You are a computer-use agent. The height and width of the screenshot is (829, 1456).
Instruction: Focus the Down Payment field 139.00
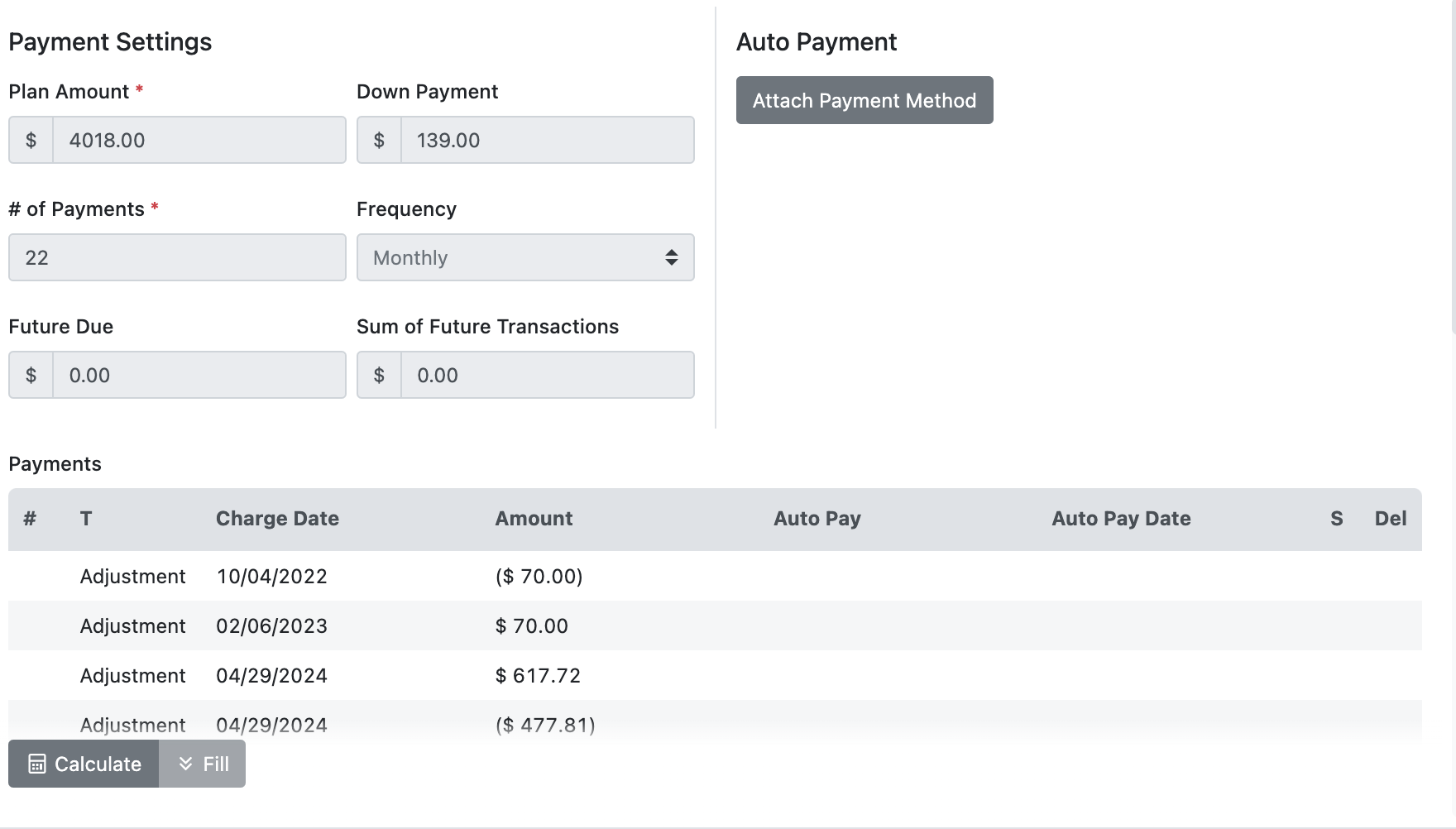click(548, 140)
